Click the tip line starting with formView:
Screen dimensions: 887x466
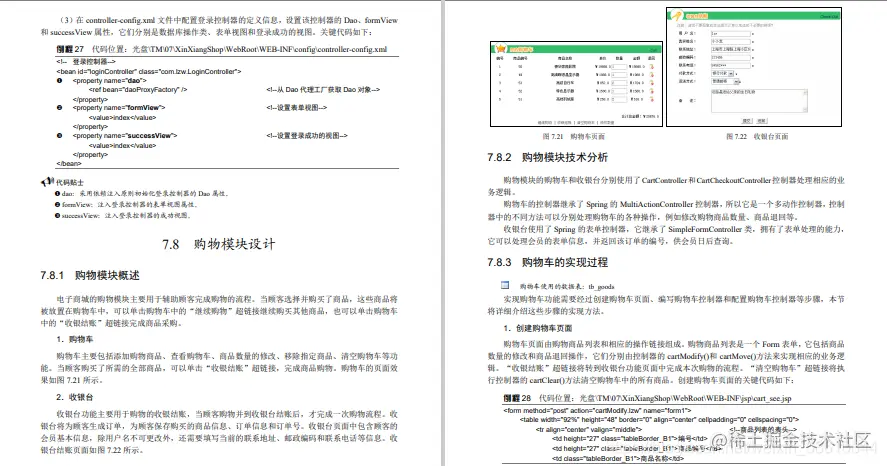click(x=126, y=204)
